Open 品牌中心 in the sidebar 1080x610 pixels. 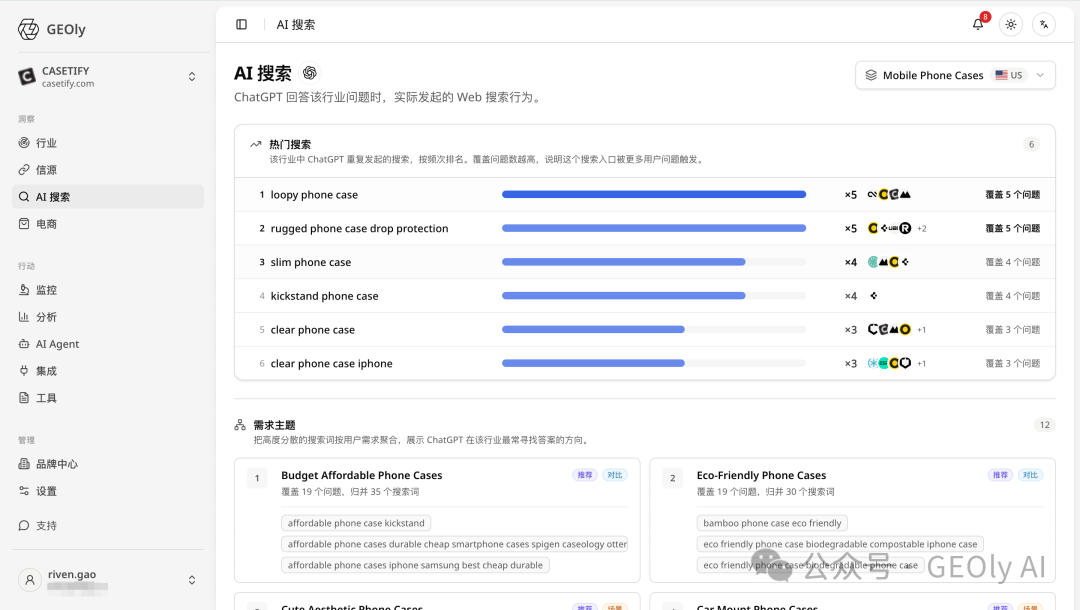coord(108,464)
